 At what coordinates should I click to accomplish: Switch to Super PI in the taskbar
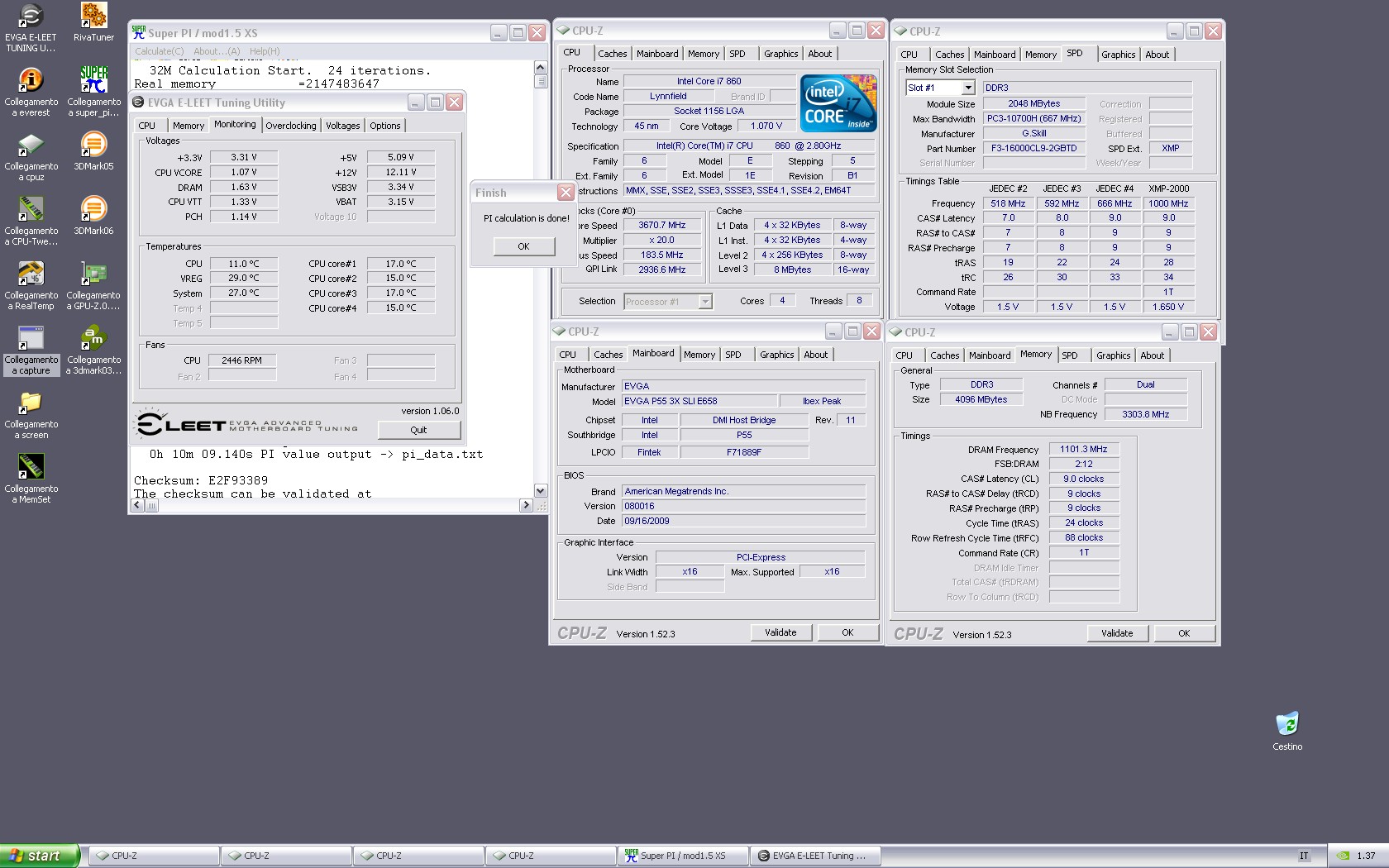pos(682,856)
